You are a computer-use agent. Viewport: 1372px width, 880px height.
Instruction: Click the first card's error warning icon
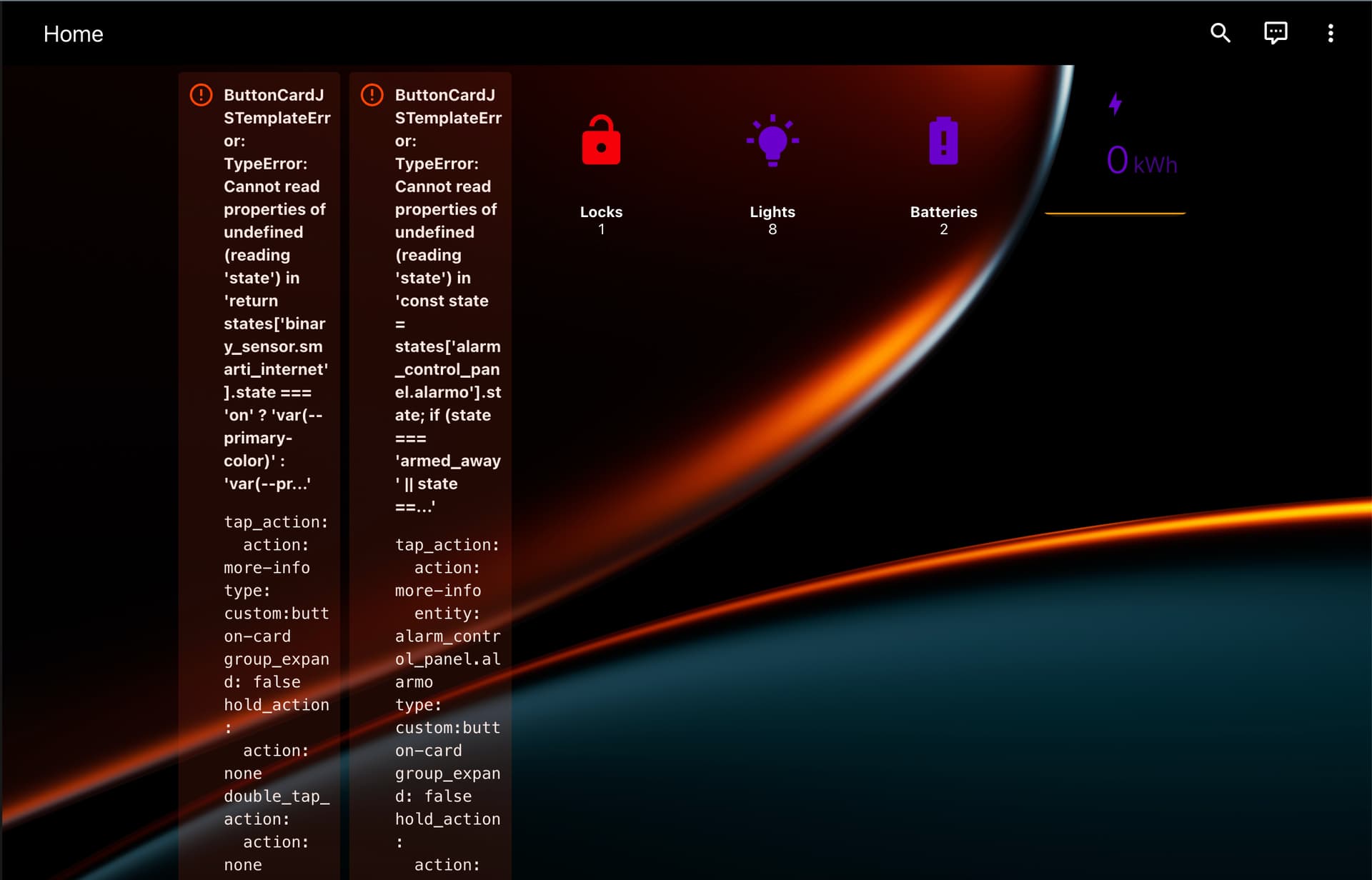click(201, 95)
